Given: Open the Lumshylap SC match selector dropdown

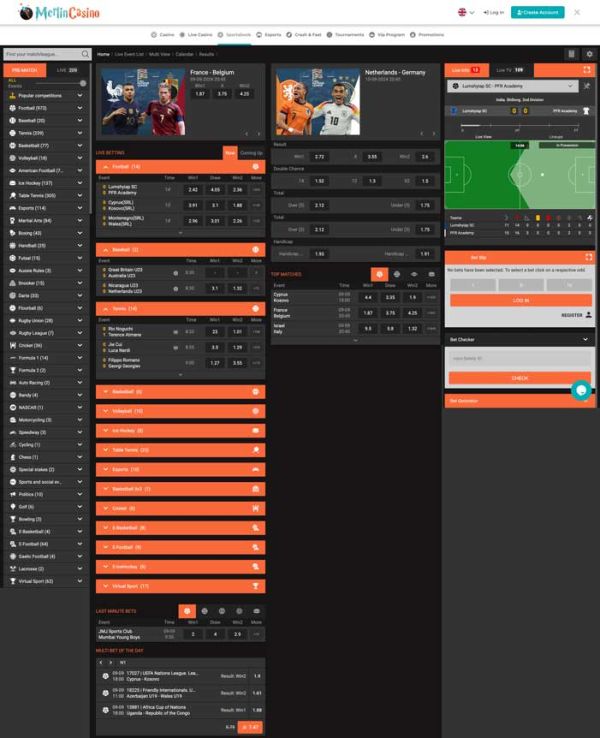Looking at the screenshot, I should (513, 86).
